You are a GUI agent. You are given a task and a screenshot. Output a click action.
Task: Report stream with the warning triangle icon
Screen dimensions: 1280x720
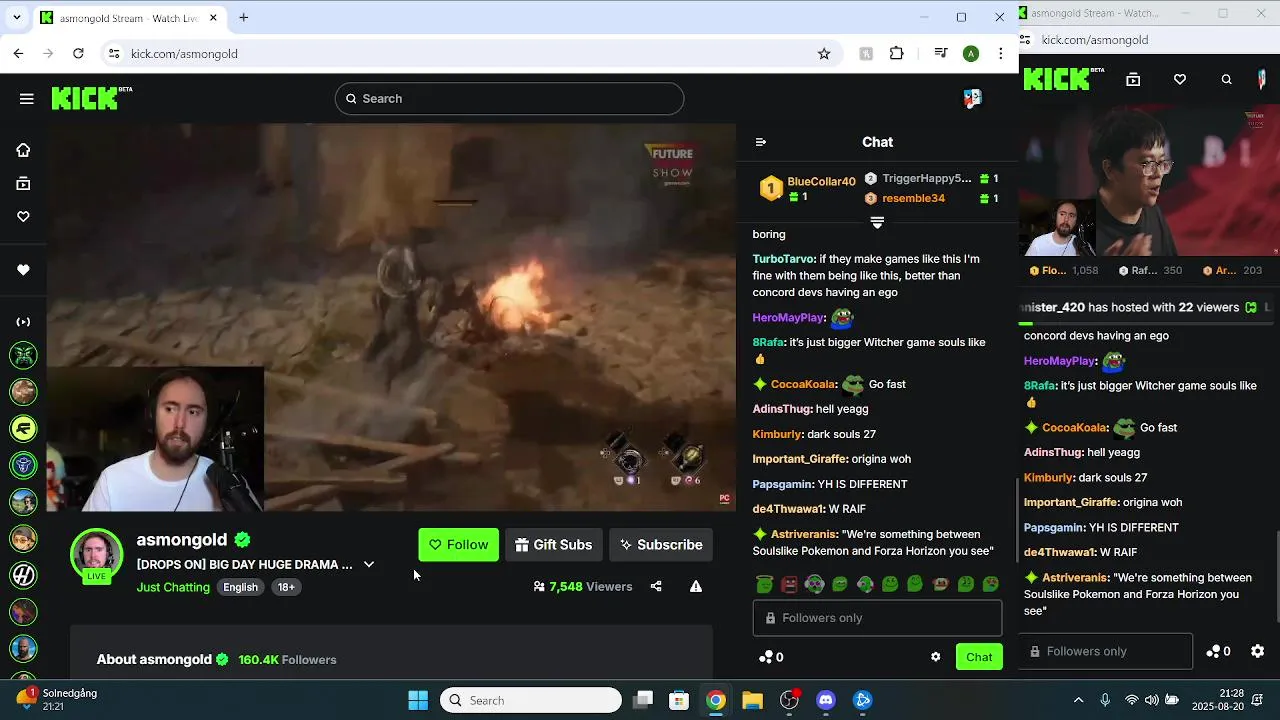[695, 587]
